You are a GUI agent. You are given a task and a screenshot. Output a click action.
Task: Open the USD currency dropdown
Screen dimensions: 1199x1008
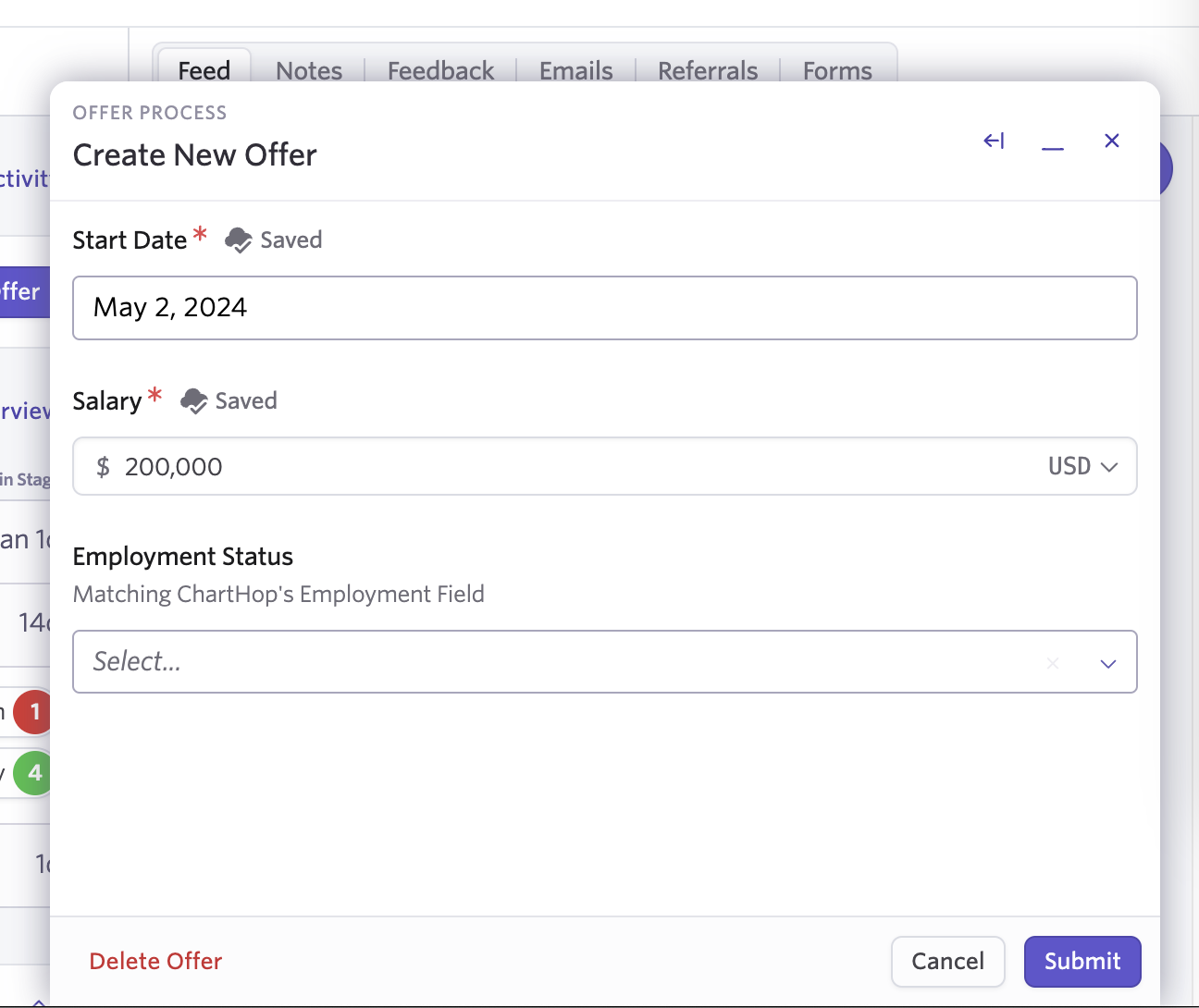(1082, 467)
